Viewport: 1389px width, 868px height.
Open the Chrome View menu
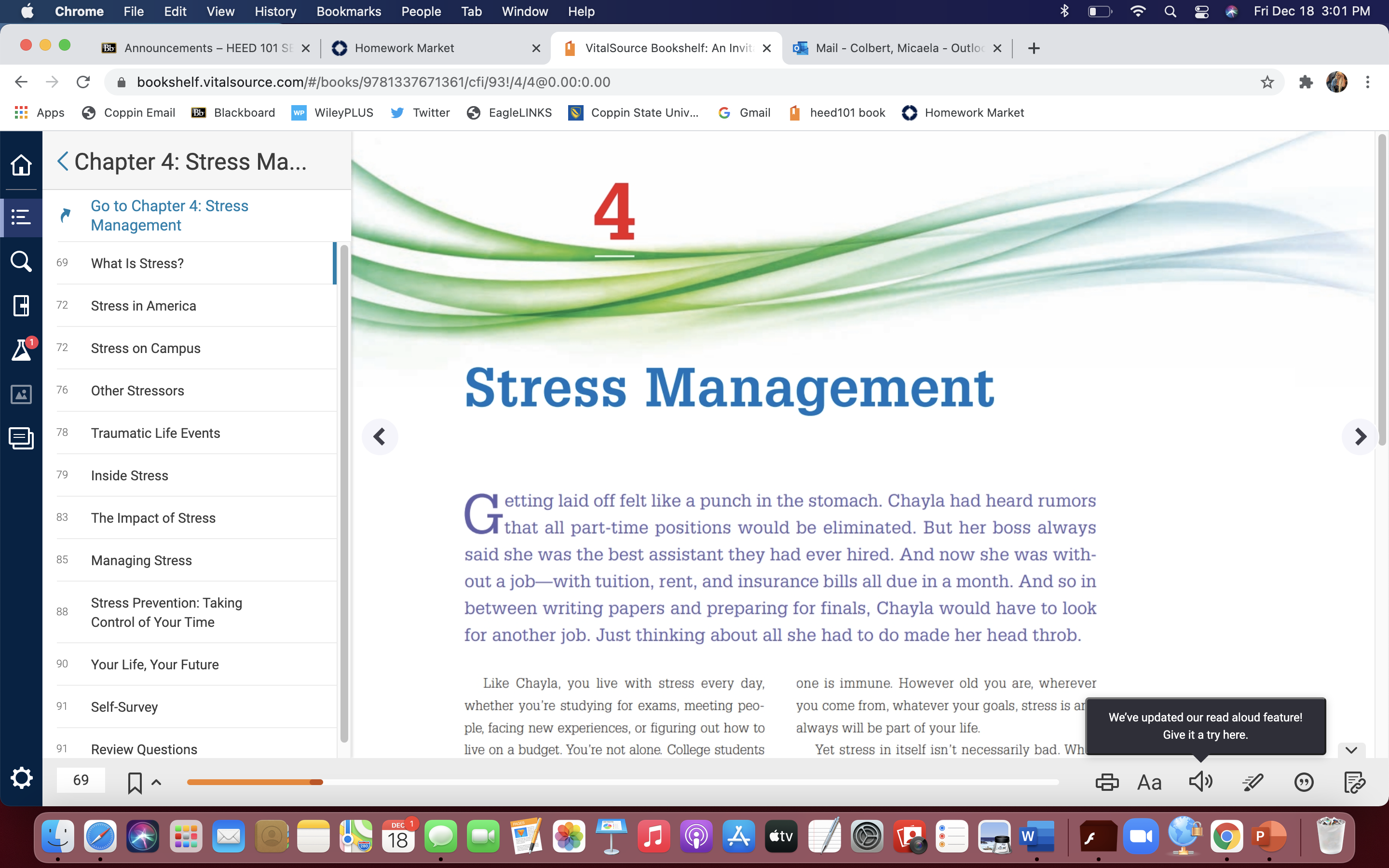click(x=220, y=12)
